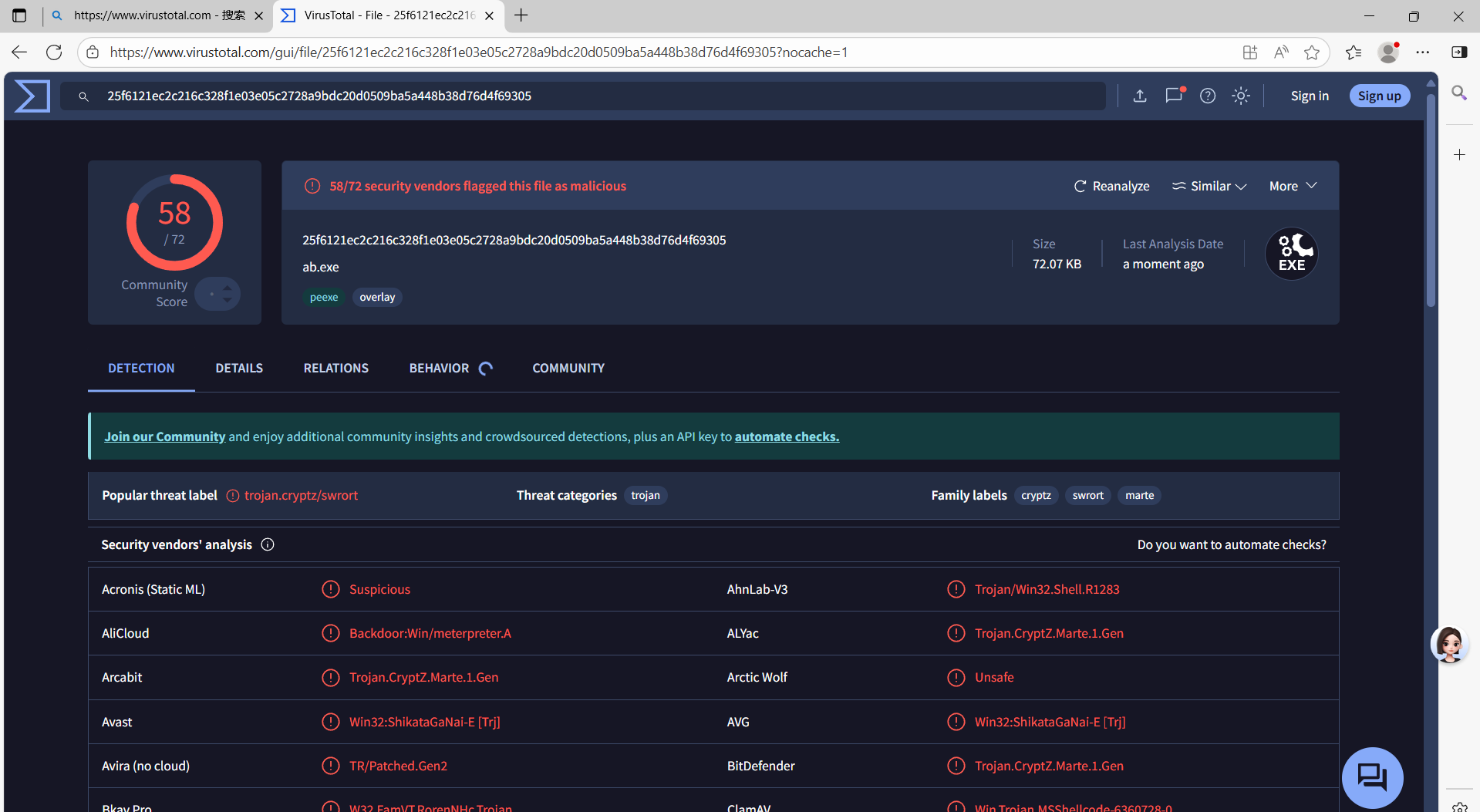Click the peexe tag
This screenshot has height=812, width=1480.
324,297
